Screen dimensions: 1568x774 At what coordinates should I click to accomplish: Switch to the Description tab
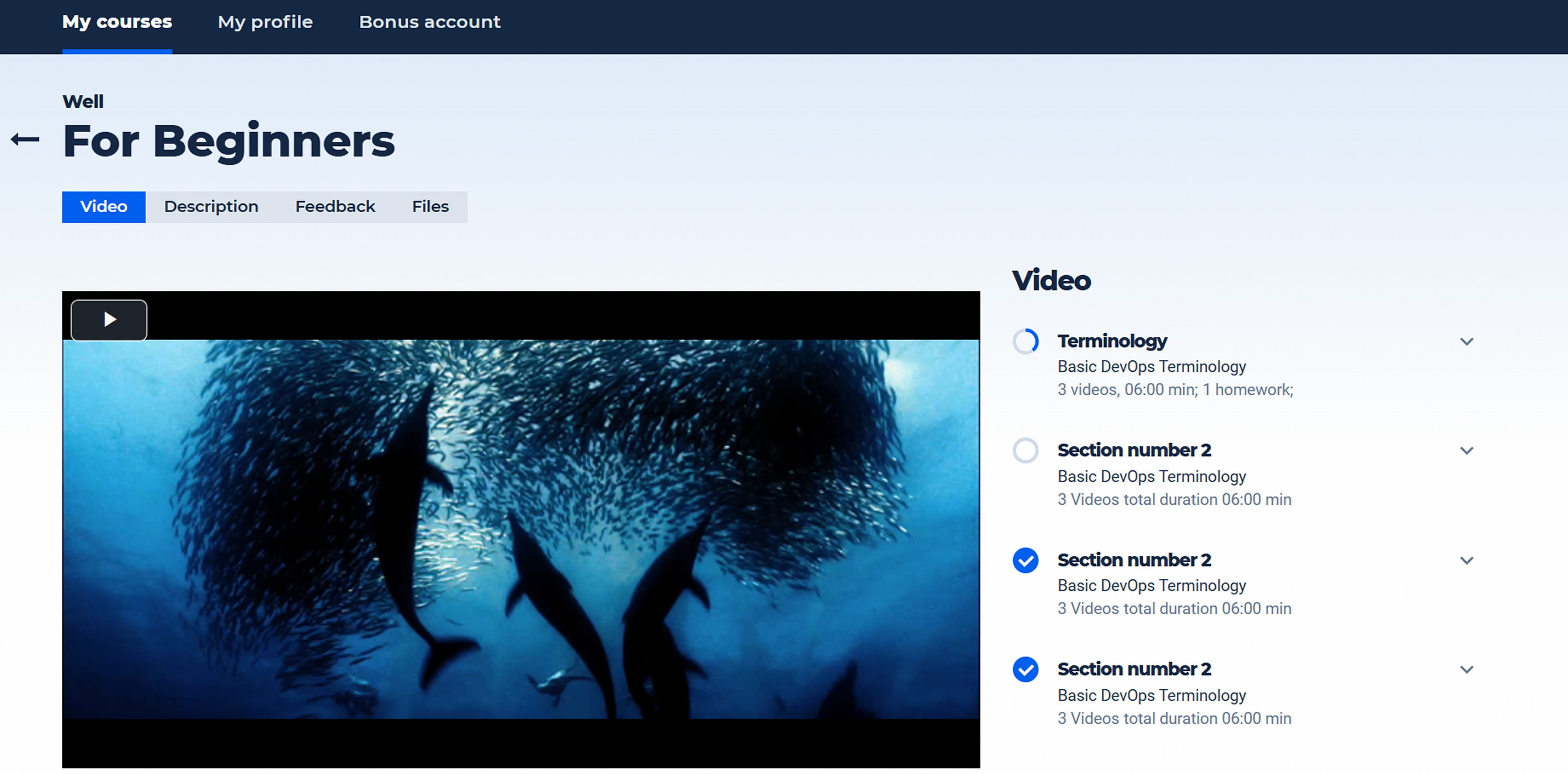click(211, 207)
